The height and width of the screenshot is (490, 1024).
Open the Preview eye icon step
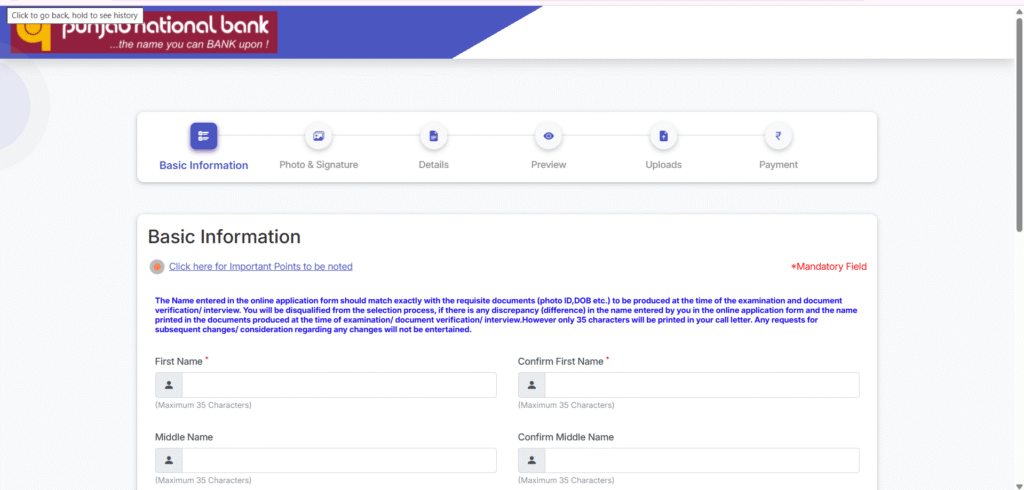tap(548, 136)
